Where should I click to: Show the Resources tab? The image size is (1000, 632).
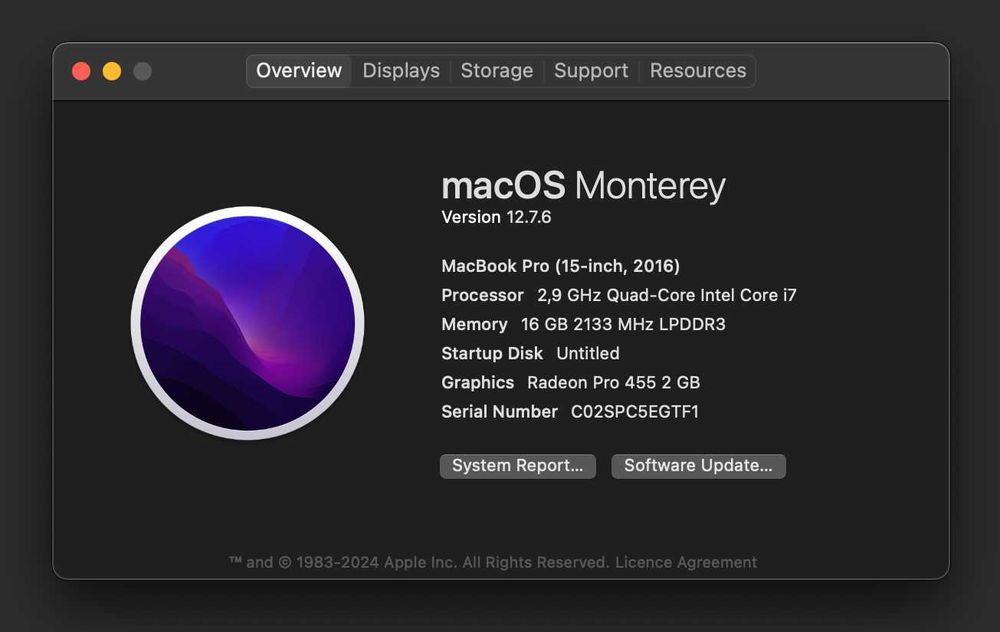[x=698, y=71]
